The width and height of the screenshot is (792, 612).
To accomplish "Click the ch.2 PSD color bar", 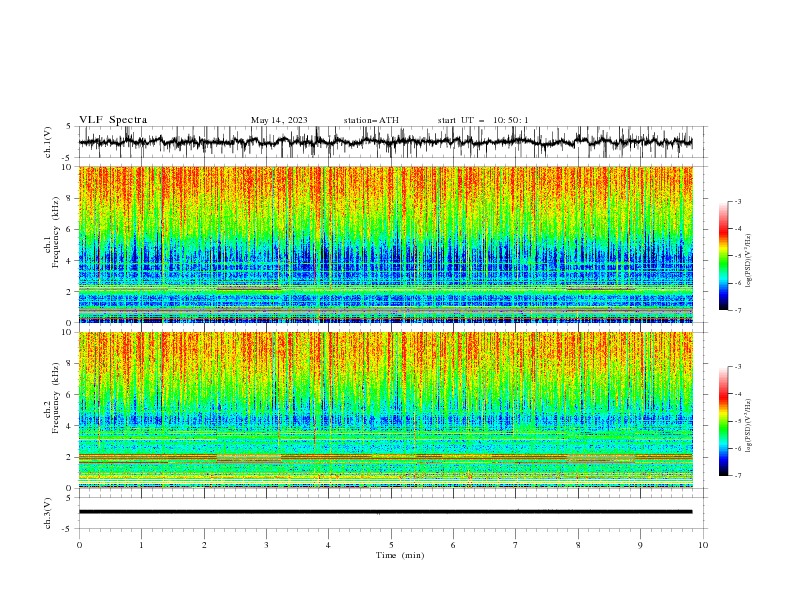I will 724,421.
